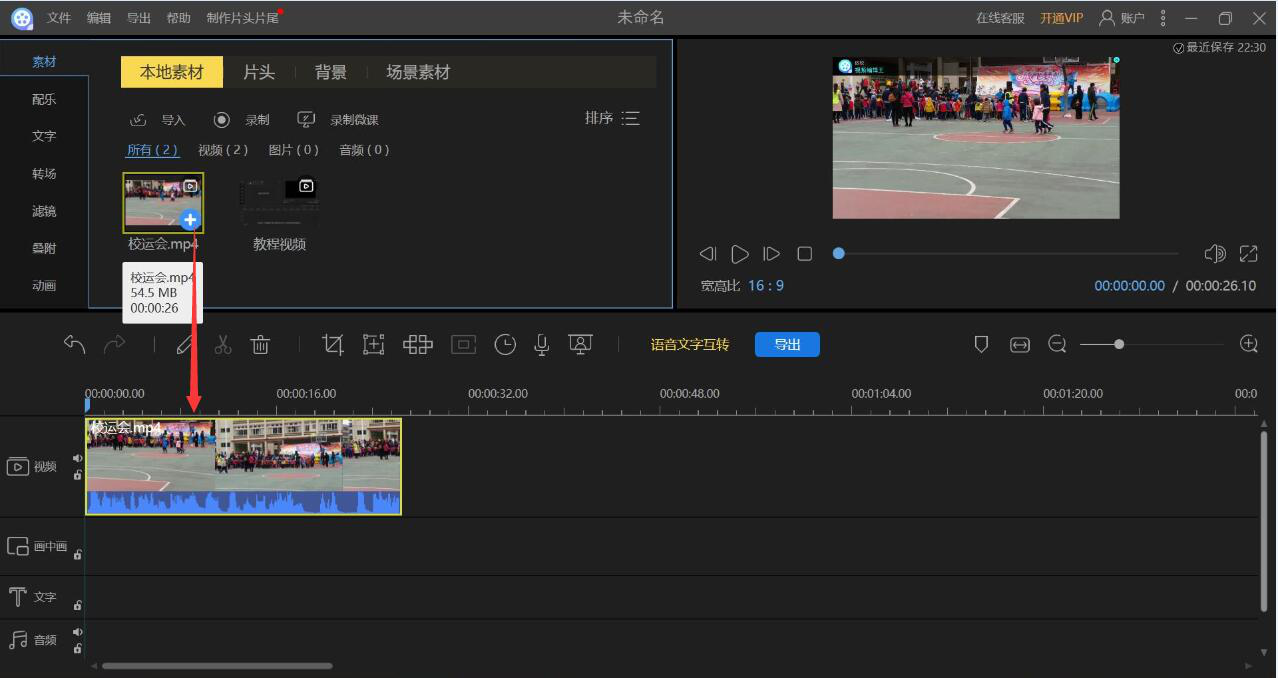
Task: Open the 排序 sort dropdown
Action: (x=611, y=118)
